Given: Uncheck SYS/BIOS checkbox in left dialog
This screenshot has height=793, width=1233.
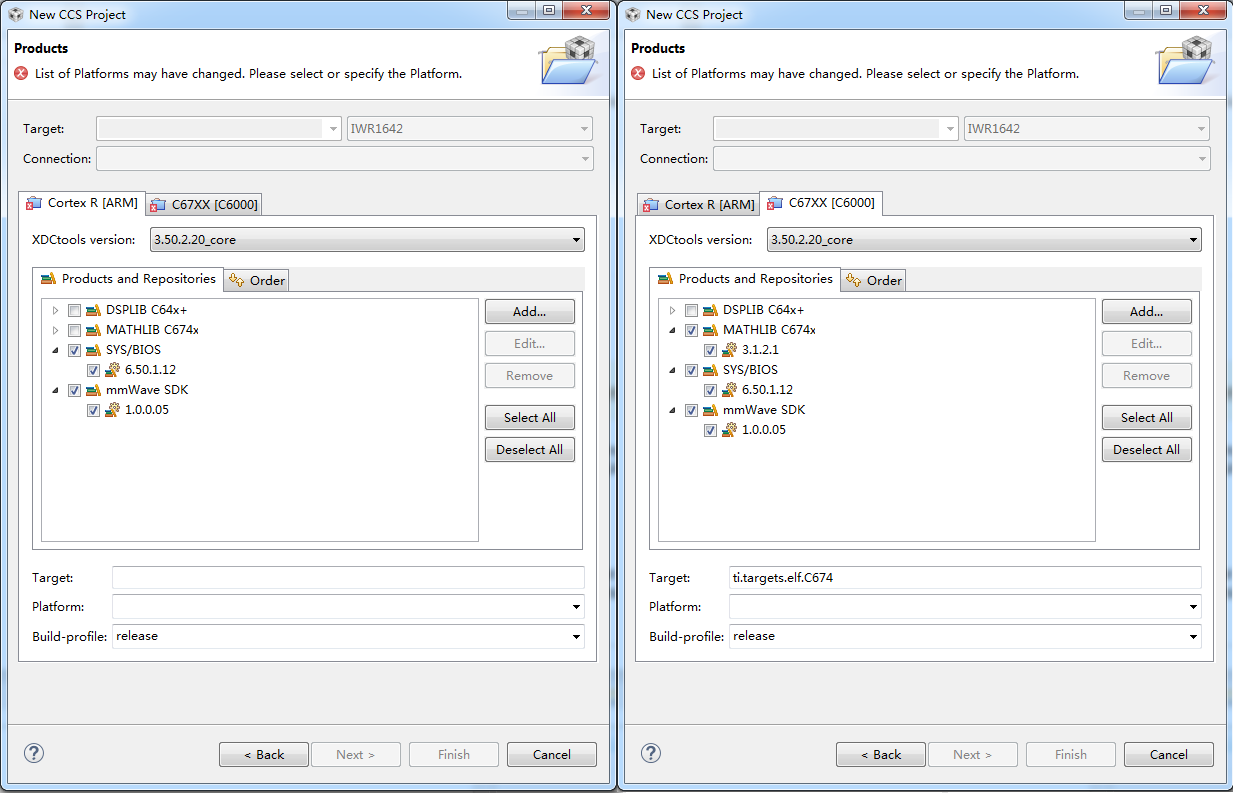Looking at the screenshot, I should (x=74, y=350).
